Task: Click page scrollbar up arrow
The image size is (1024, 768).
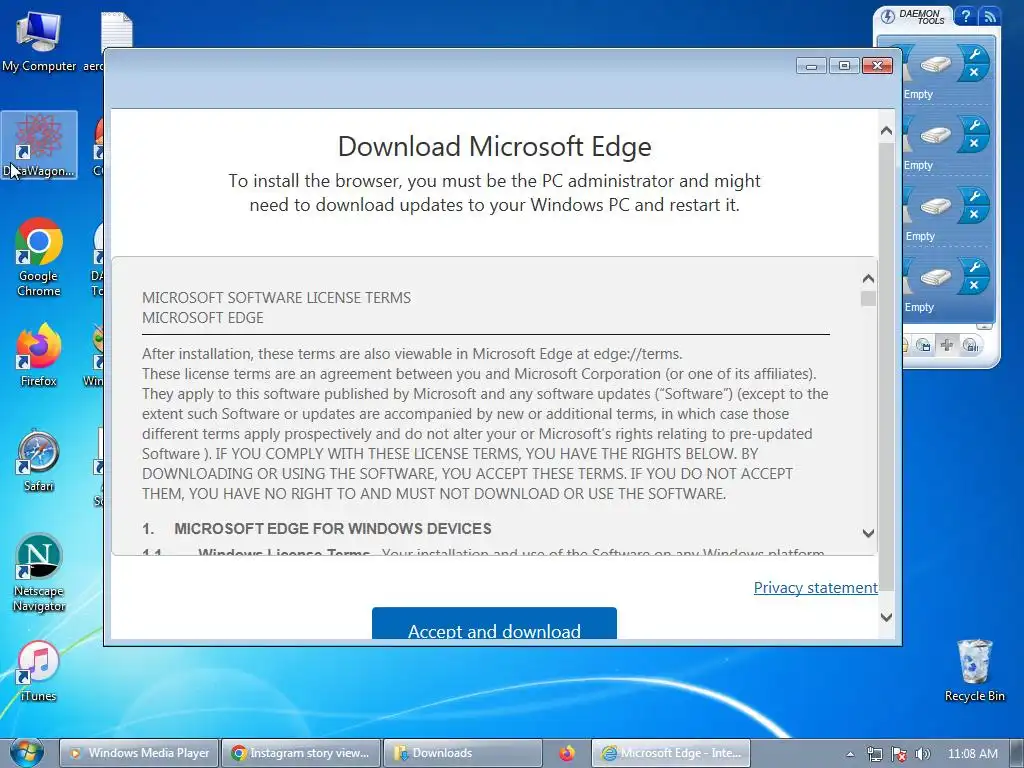Action: 886,131
